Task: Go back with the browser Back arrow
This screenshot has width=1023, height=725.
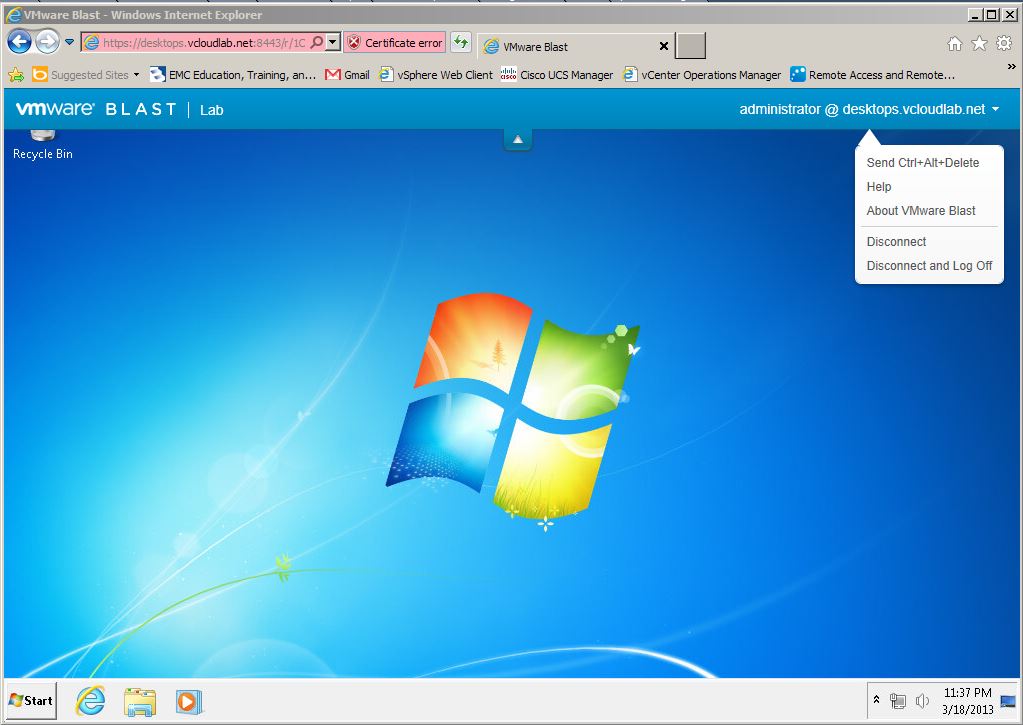Action: [x=19, y=42]
